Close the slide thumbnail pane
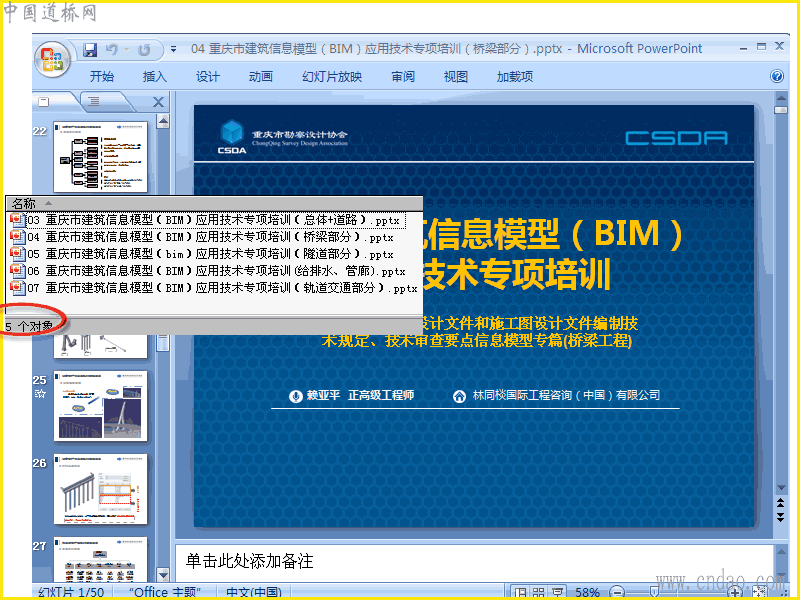Screen dimensions: 800x600 coord(159,102)
